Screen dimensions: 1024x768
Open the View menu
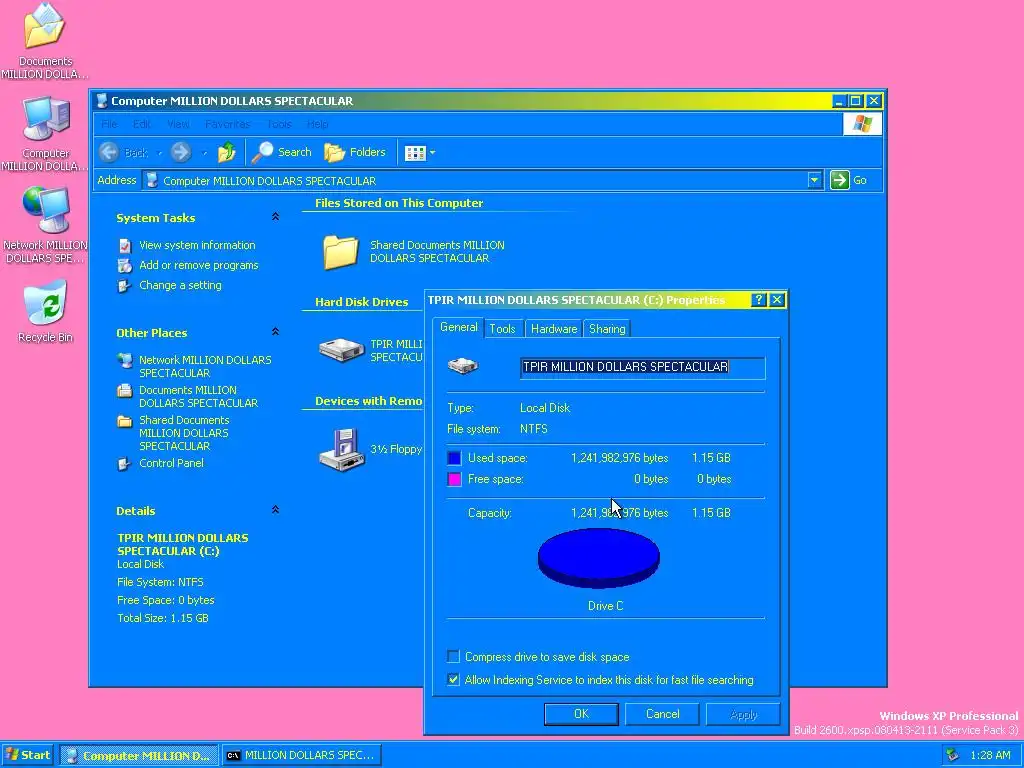pos(178,124)
